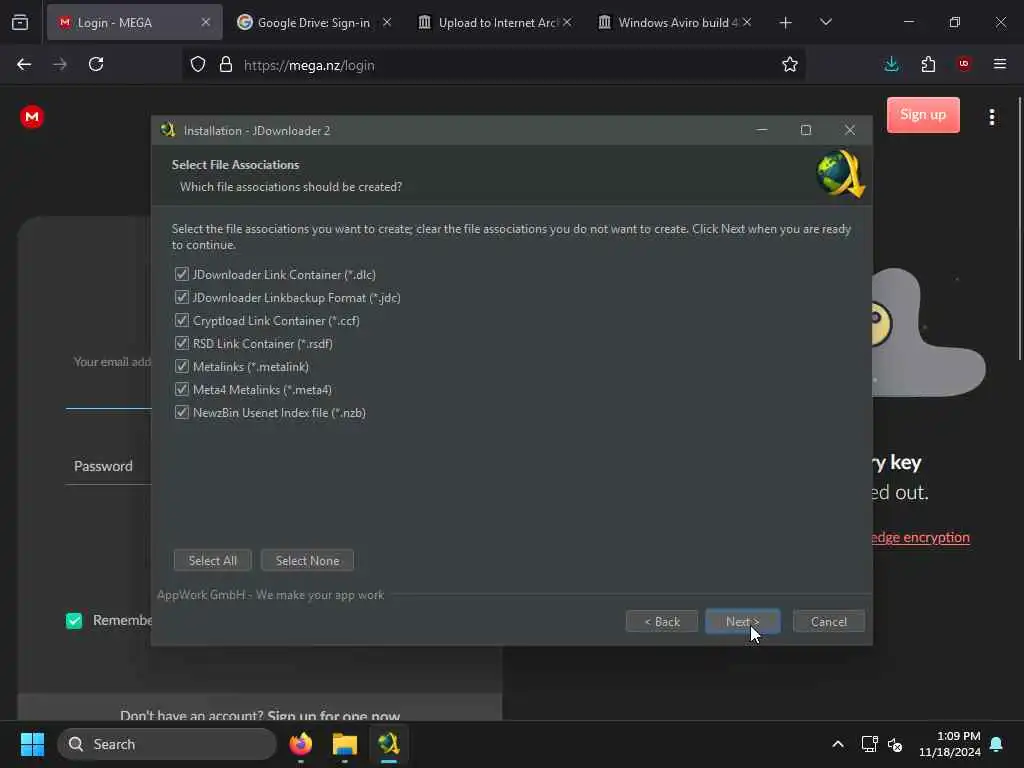The width and height of the screenshot is (1024, 768).
Task: Click the taskbar Search box
Action: tap(167, 744)
